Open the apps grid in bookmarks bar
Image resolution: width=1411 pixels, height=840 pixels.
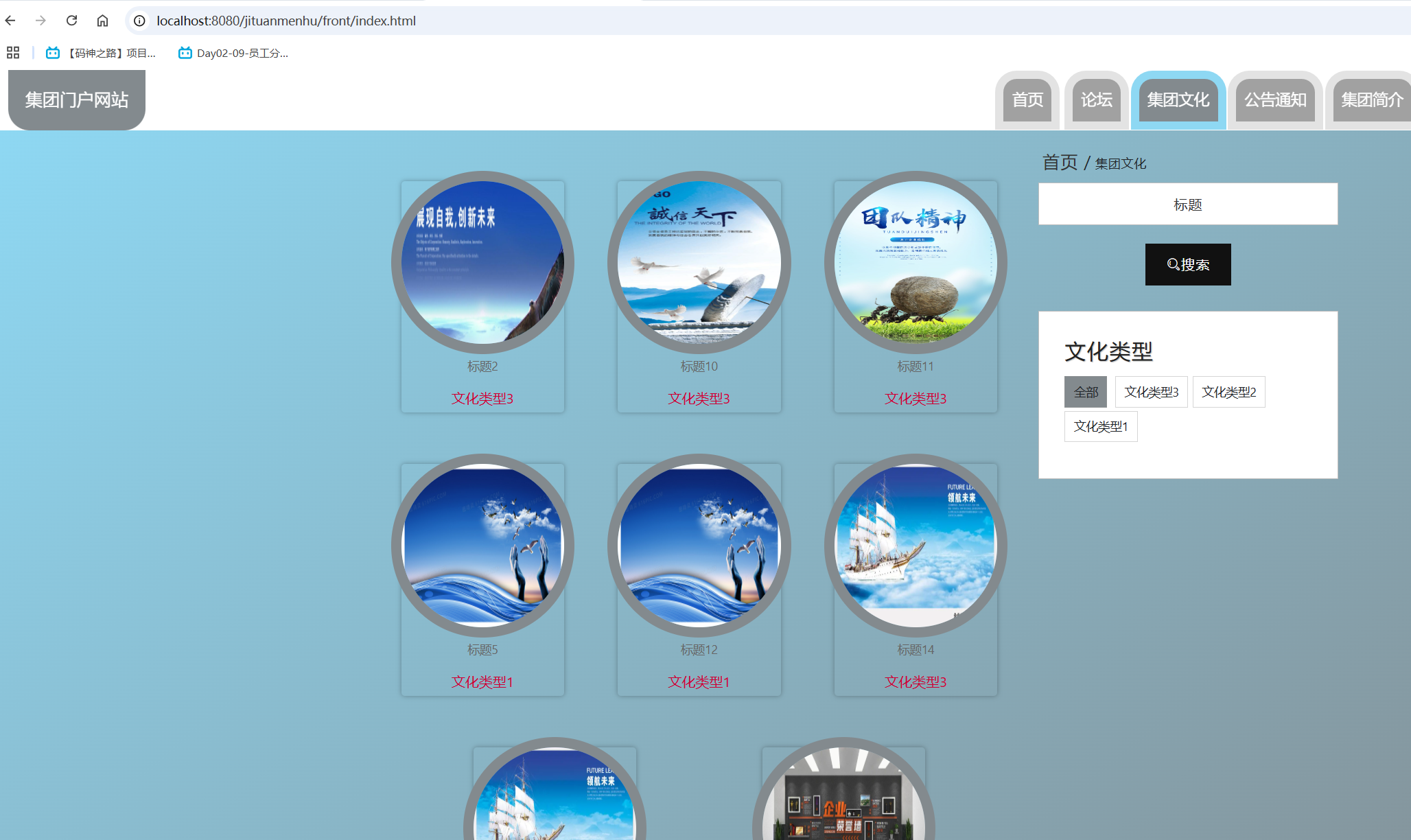(x=13, y=53)
